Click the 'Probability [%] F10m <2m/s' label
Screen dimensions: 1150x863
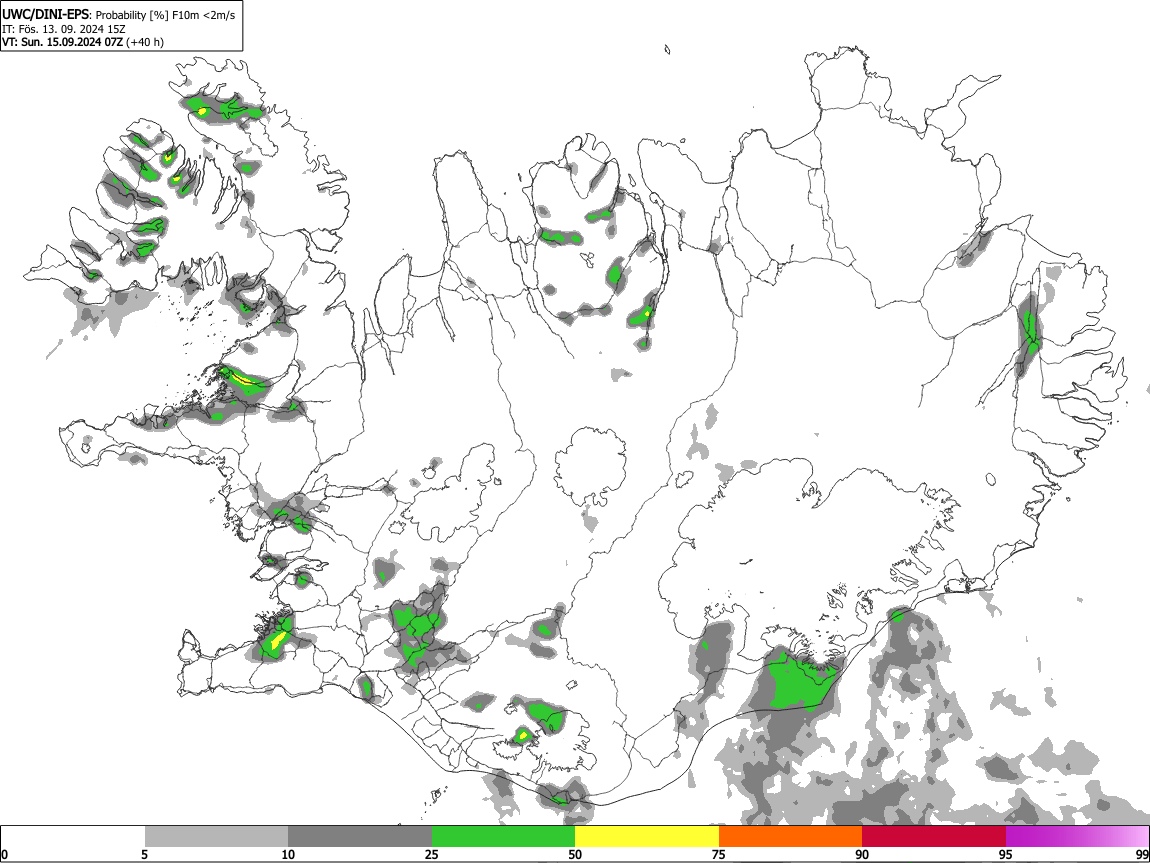coord(166,15)
